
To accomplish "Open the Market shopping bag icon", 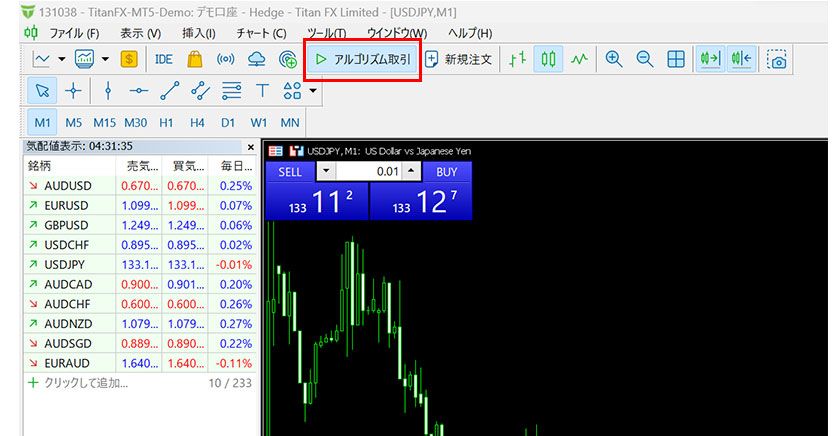I will pos(195,59).
